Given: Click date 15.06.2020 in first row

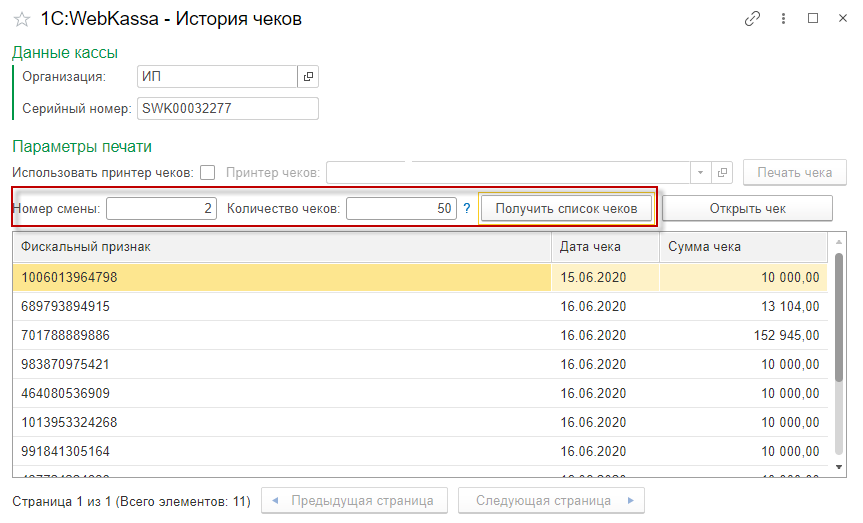Looking at the screenshot, I should coord(593,277).
